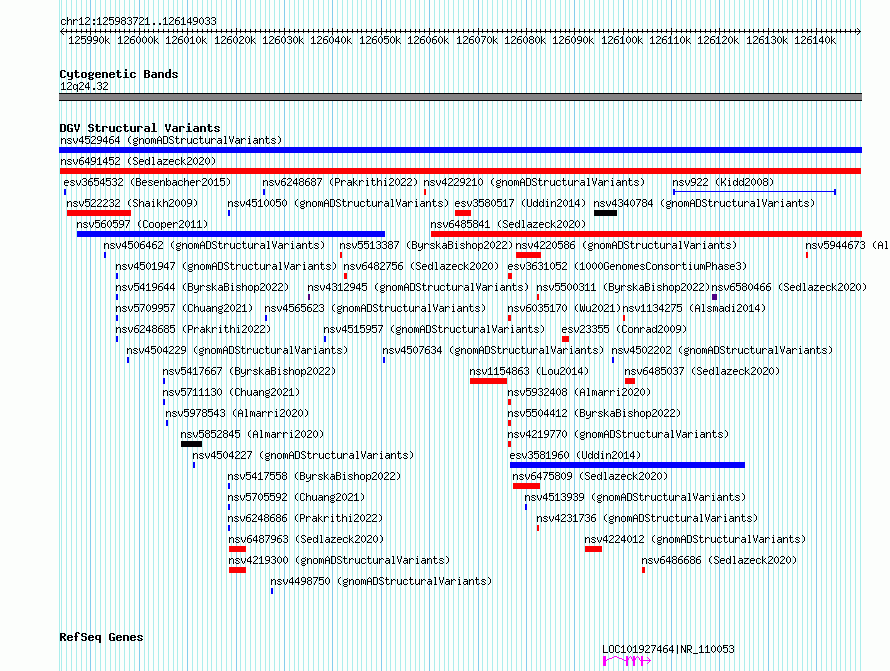
Task: Open the nsv5504412 (ByrskaBishop2022) label
Action: click(594, 413)
